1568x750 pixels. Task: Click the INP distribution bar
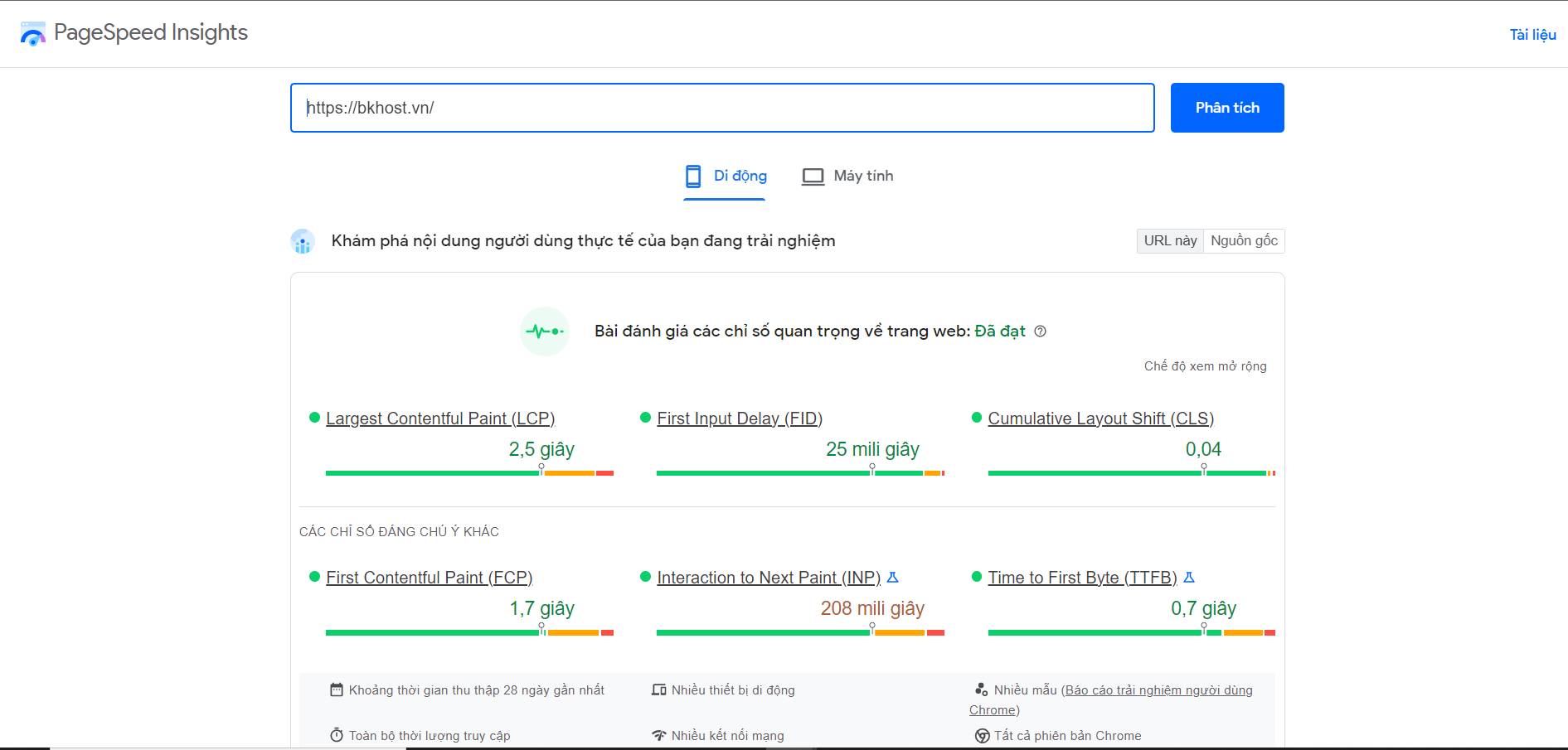click(800, 631)
